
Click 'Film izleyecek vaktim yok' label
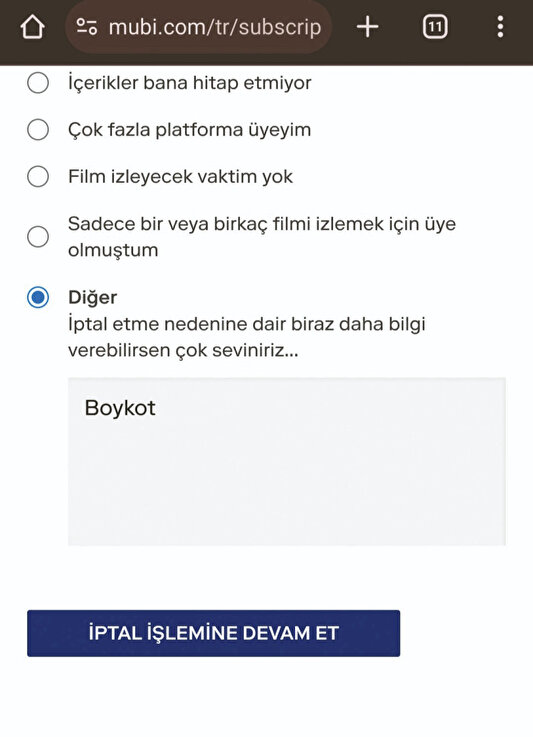(x=180, y=177)
